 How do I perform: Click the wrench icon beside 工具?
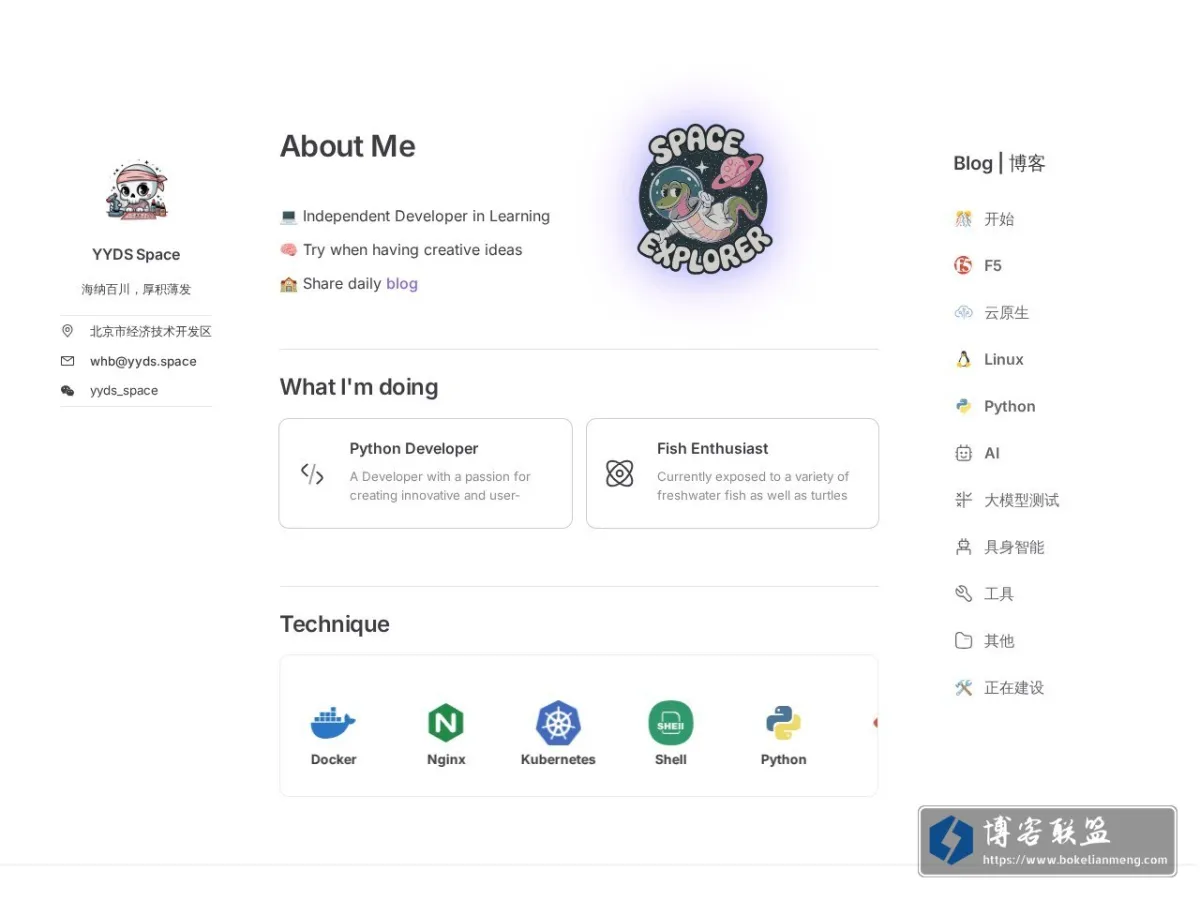point(963,594)
